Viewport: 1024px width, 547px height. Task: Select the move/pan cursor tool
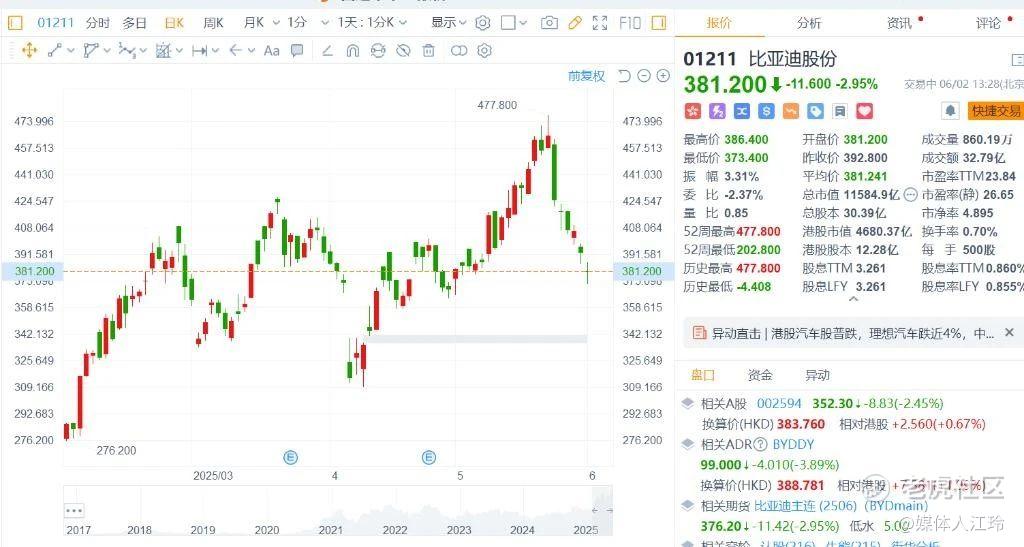29,50
